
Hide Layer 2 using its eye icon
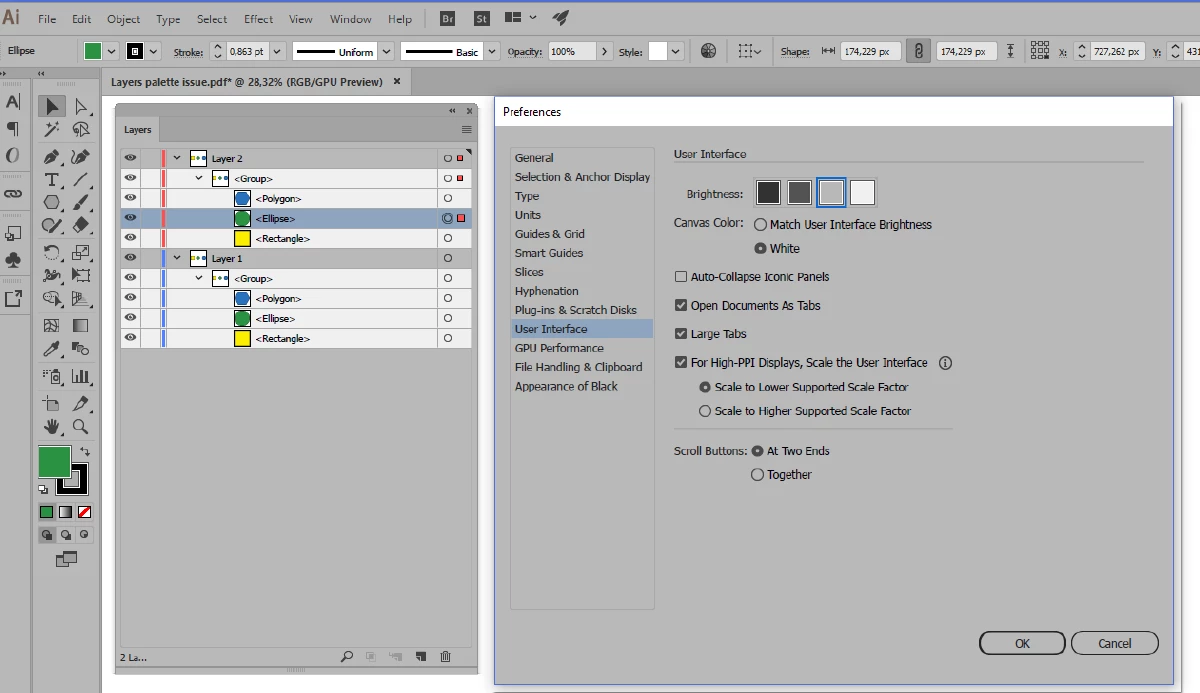tap(130, 158)
